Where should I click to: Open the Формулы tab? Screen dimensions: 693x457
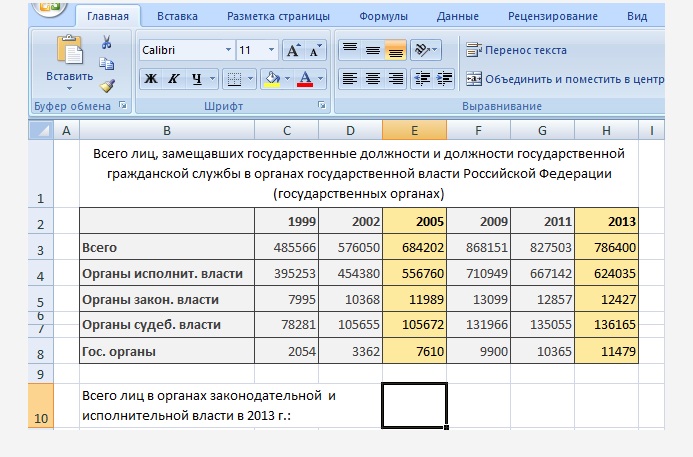[x=383, y=16]
